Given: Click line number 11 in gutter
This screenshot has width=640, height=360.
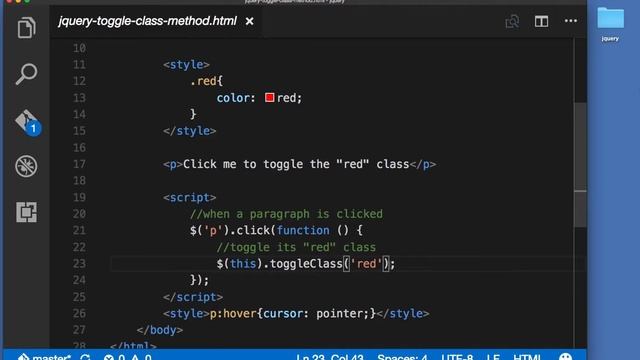Looking at the screenshot, I should pyautogui.click(x=80, y=64).
